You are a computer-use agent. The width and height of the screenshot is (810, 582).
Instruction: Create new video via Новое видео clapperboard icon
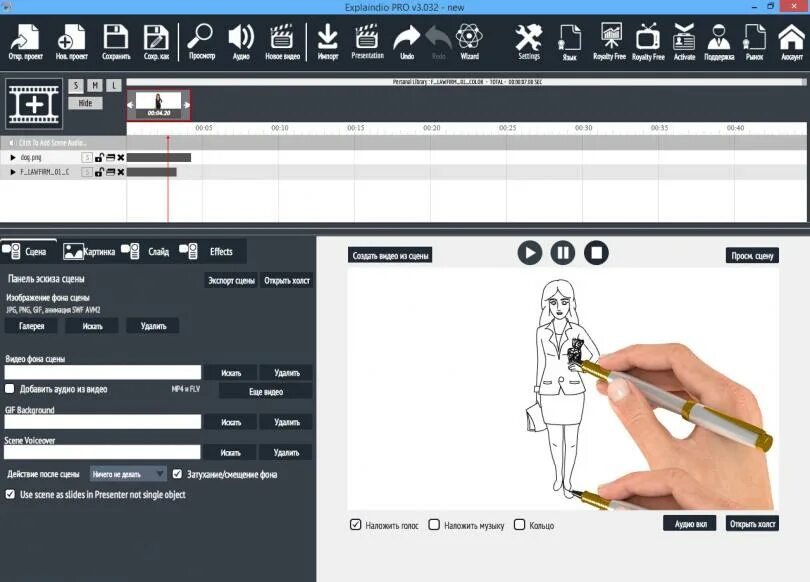[x=281, y=40]
